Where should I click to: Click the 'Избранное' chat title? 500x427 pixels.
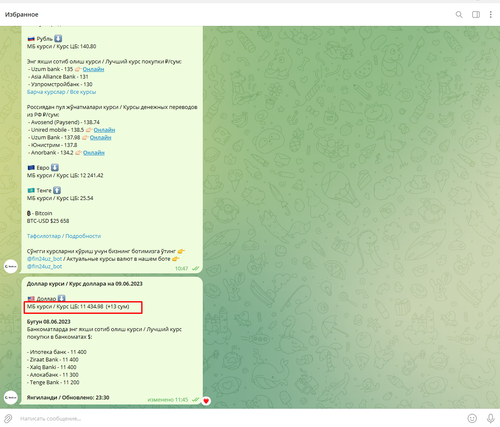[22, 15]
